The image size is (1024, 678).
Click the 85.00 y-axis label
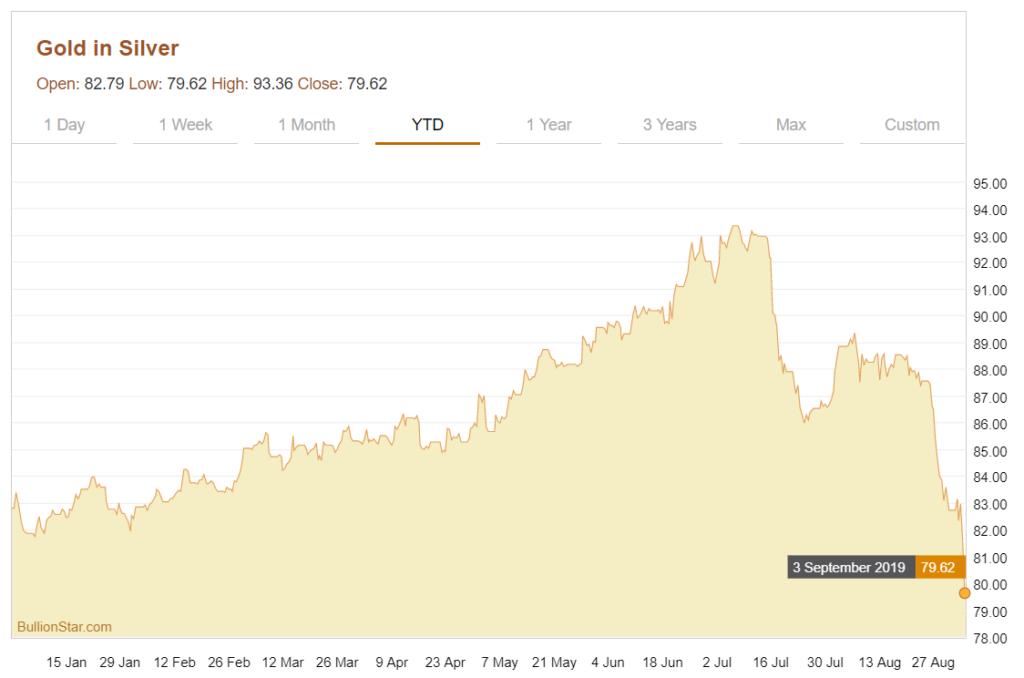[990, 451]
